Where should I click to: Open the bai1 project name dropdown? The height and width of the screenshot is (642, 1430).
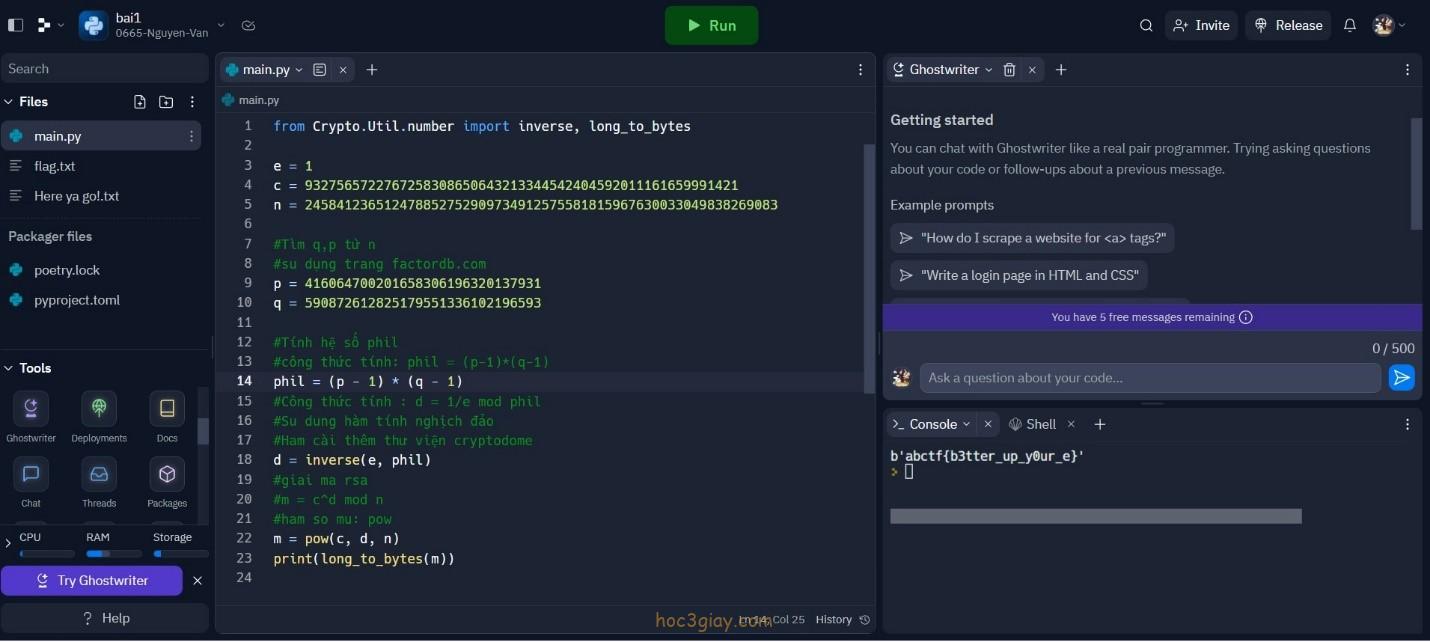point(221,26)
